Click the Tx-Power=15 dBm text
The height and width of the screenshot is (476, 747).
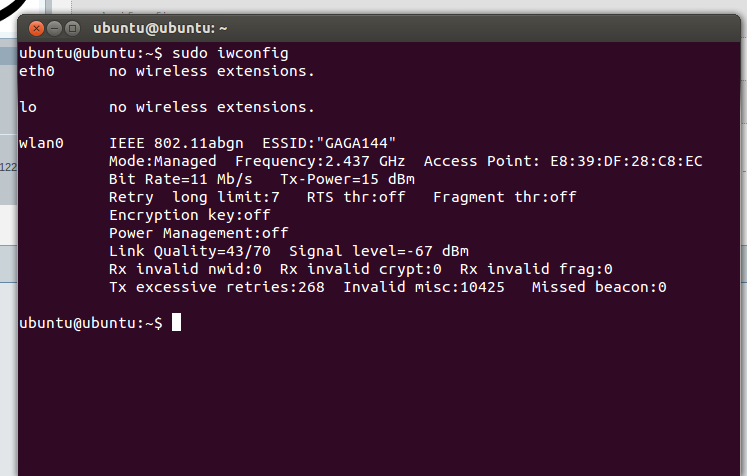334,179
